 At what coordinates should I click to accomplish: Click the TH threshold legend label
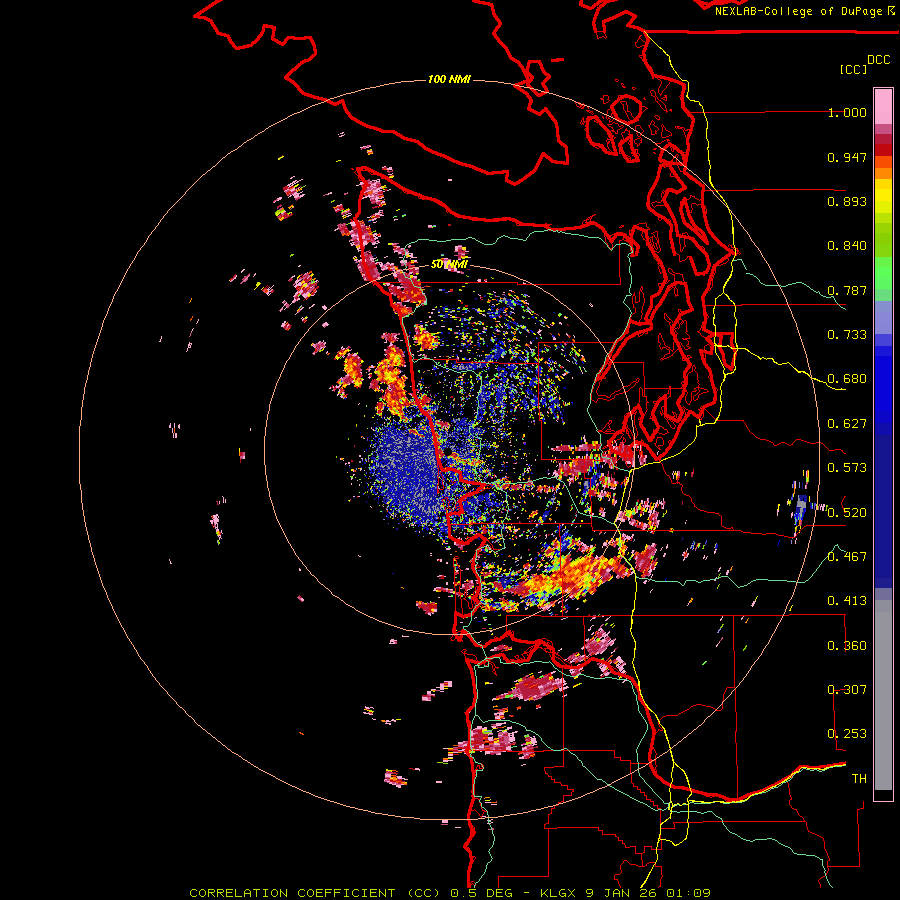point(859,779)
